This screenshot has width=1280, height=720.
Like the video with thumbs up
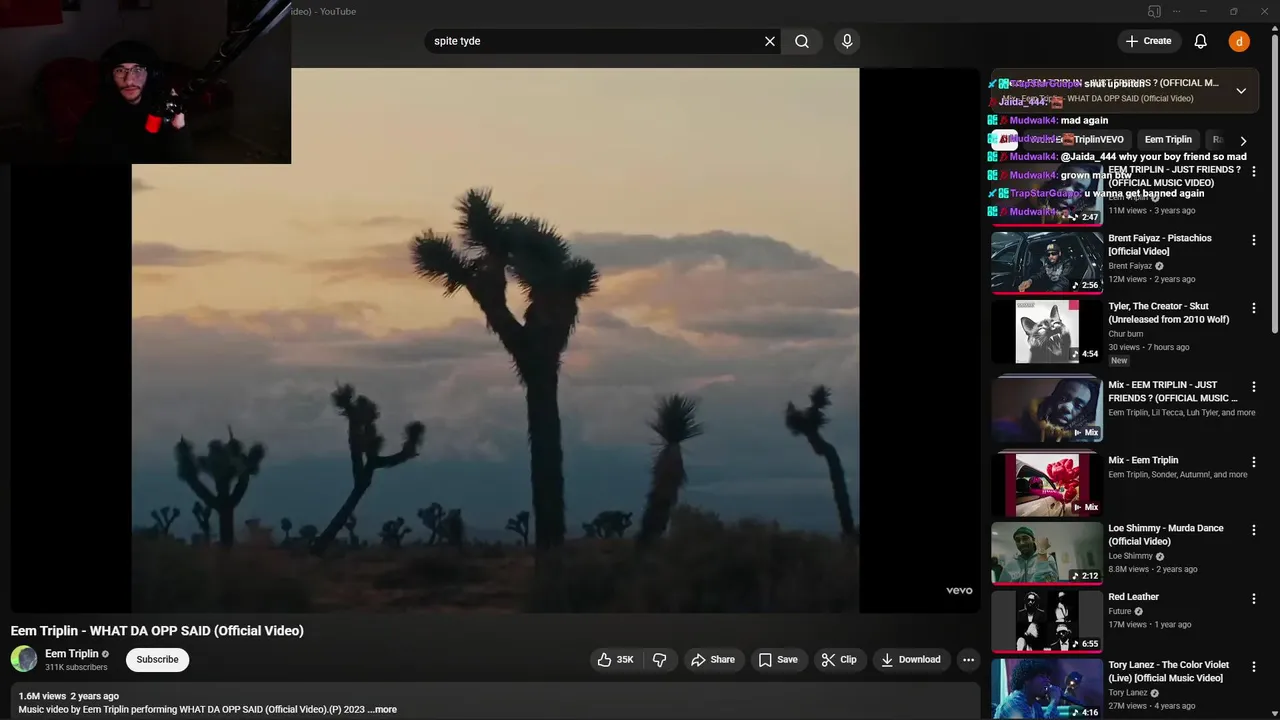click(x=615, y=660)
